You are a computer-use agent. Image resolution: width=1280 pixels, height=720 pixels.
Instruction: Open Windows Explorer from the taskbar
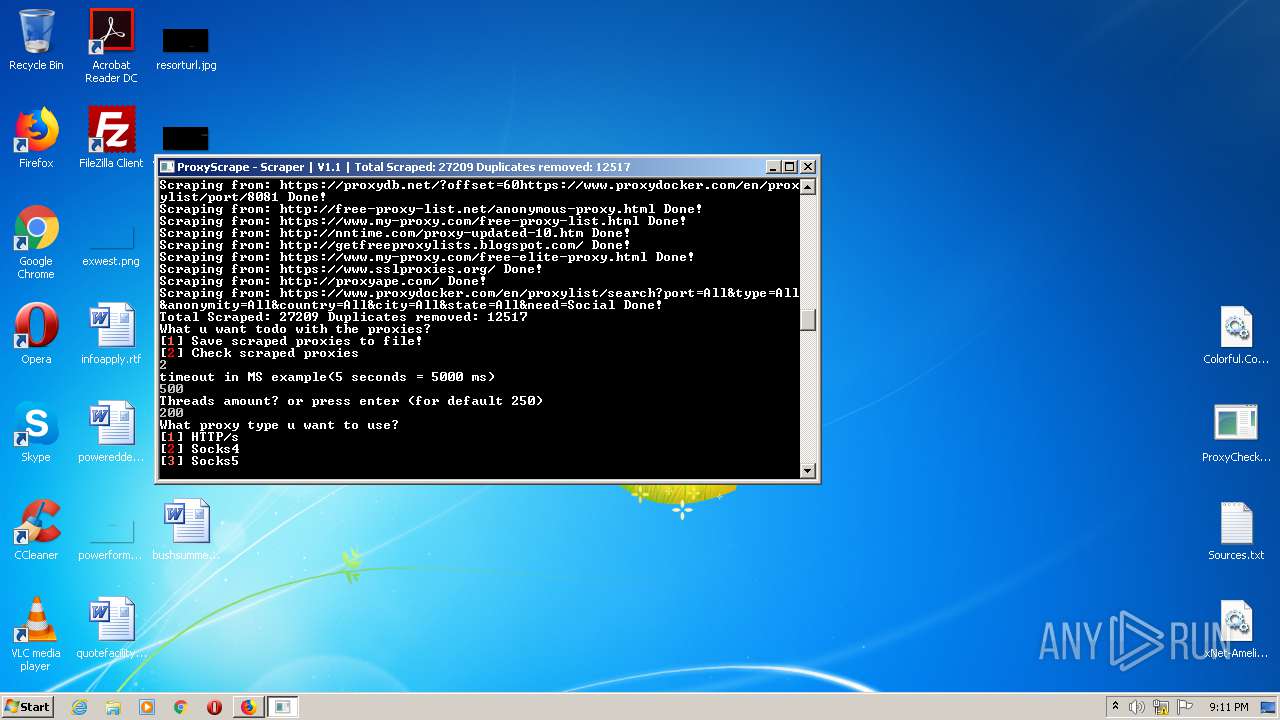[113, 707]
